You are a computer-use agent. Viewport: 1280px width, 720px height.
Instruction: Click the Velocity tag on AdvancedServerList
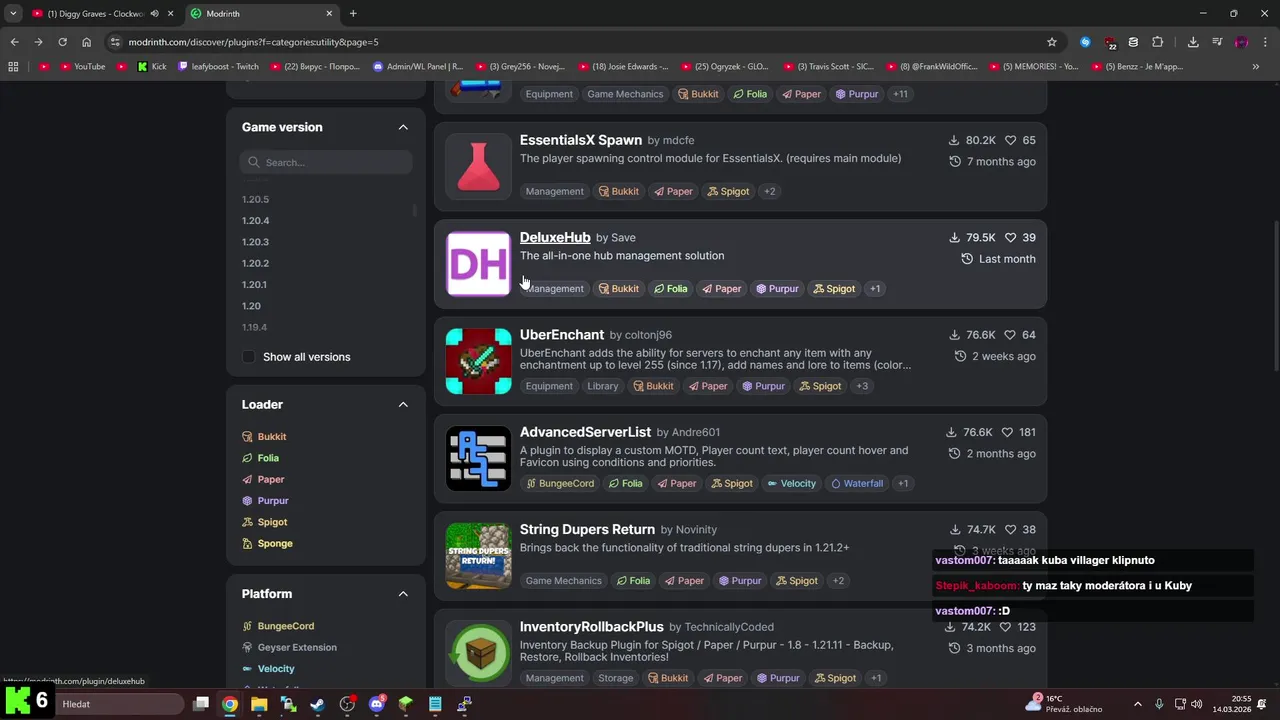pos(791,484)
